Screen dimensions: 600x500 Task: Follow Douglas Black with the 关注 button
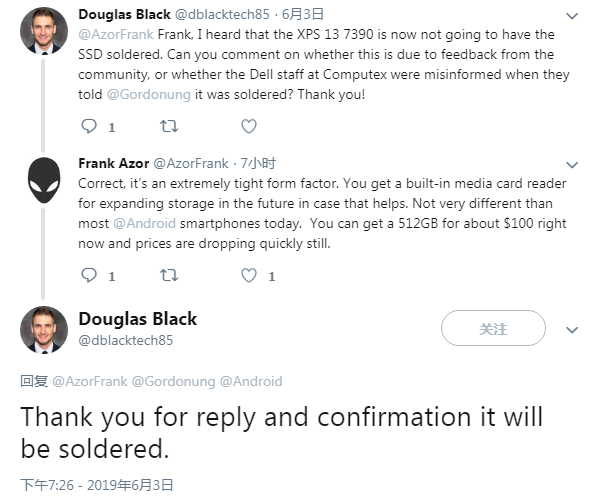coord(494,328)
